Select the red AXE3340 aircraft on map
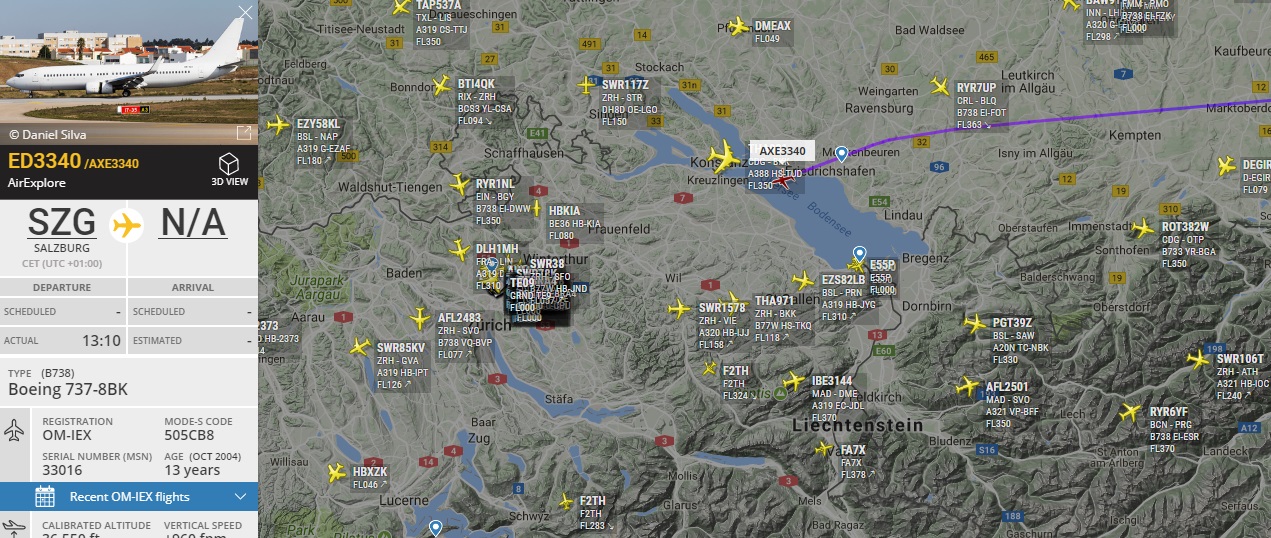The width and height of the screenshot is (1271, 538). pos(782,182)
